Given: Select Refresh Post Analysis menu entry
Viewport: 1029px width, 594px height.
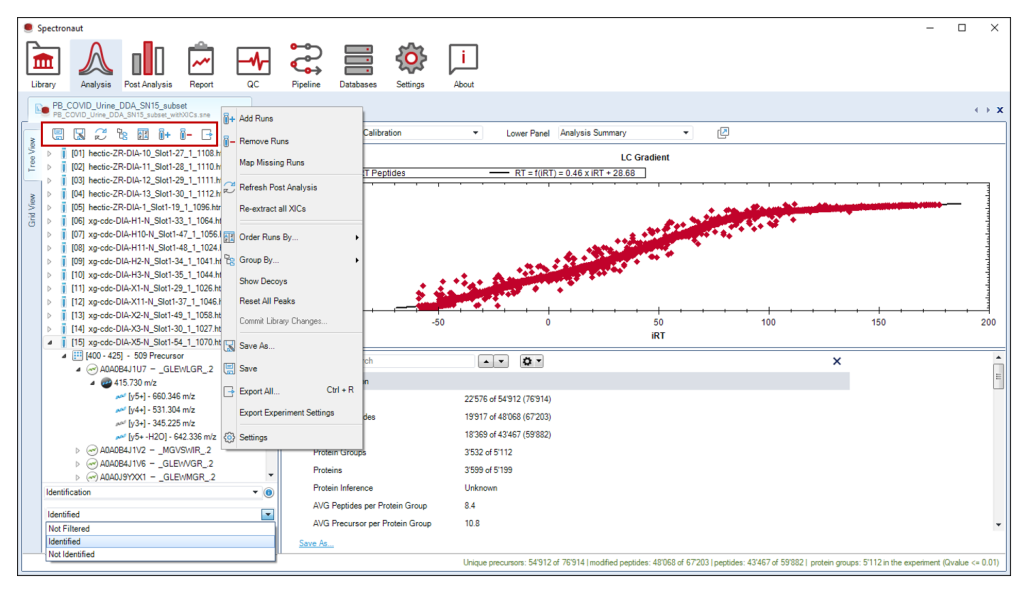Looking at the screenshot, I should pyautogui.click(x=292, y=187).
